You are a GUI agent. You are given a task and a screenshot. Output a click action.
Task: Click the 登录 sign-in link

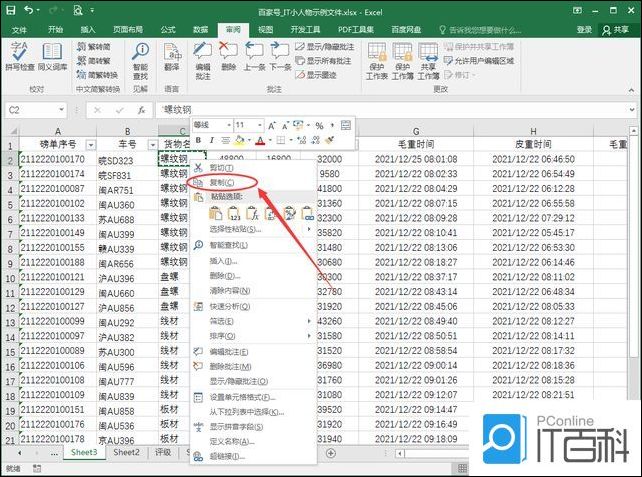584,29
